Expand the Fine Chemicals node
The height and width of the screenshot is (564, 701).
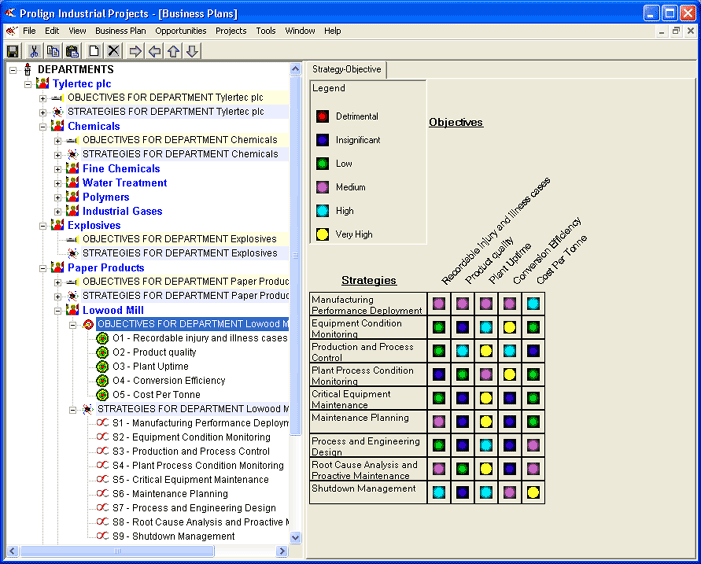click(58, 169)
